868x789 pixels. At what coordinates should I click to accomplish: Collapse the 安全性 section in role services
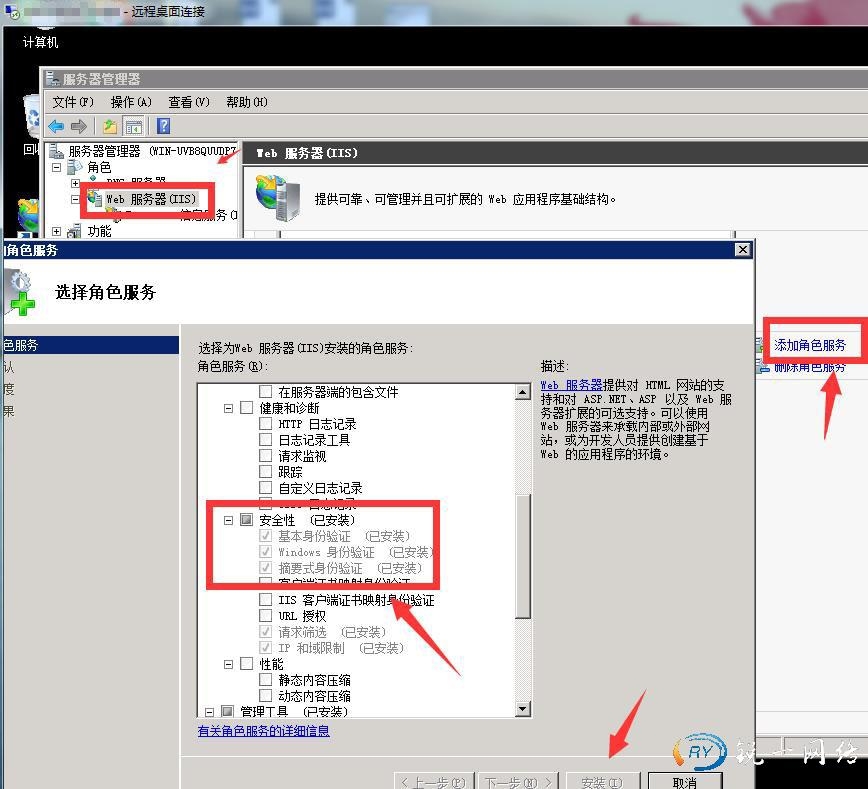(228, 520)
